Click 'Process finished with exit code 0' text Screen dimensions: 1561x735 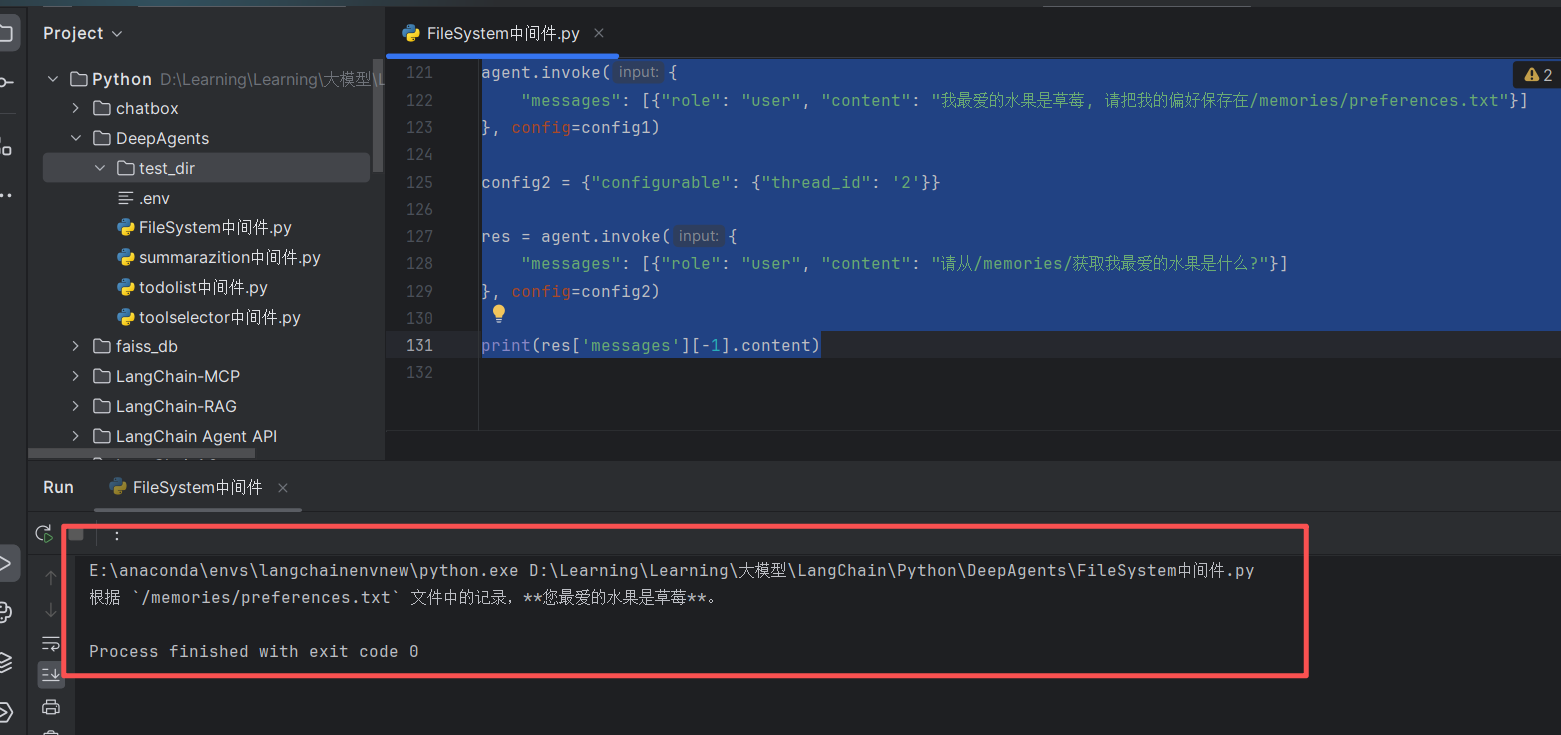[254, 651]
